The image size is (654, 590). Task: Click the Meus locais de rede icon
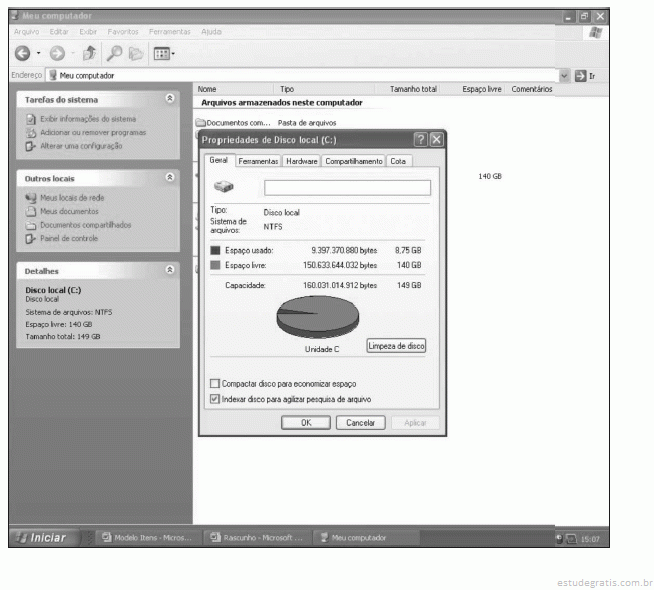31,198
